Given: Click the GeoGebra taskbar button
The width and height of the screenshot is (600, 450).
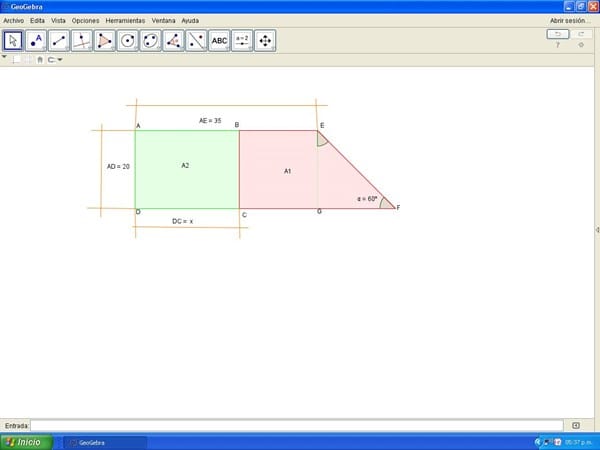Looking at the screenshot, I should click(105, 443).
